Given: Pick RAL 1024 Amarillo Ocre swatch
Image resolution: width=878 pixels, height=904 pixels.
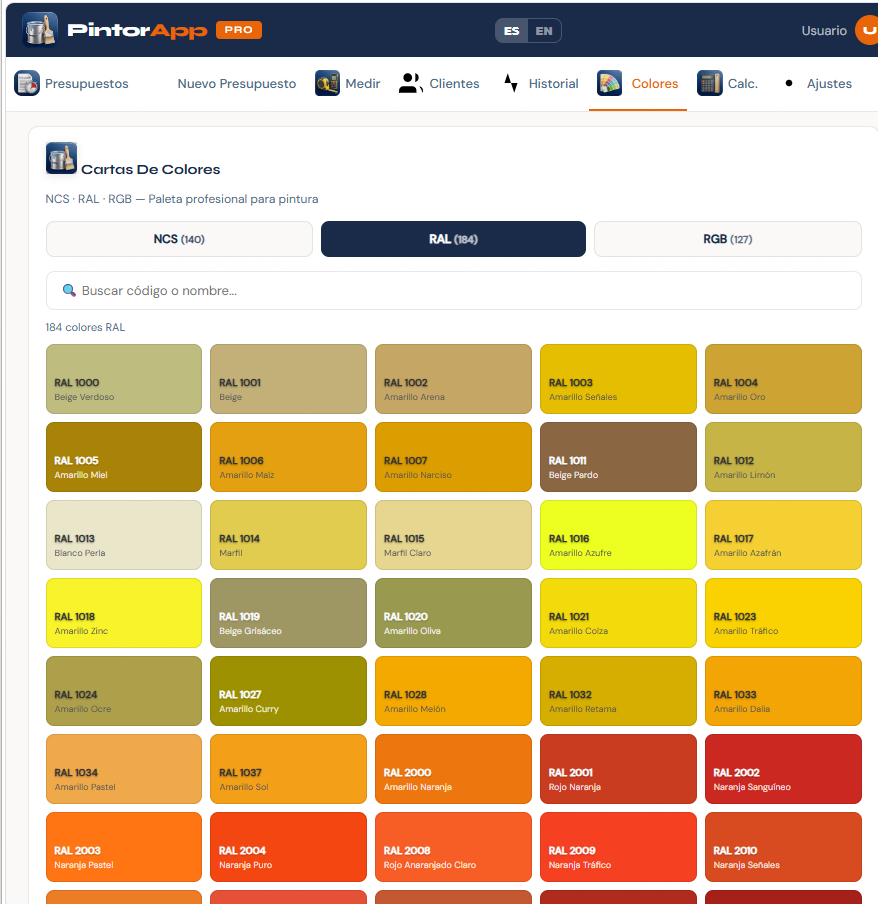Looking at the screenshot, I should 124,691.
